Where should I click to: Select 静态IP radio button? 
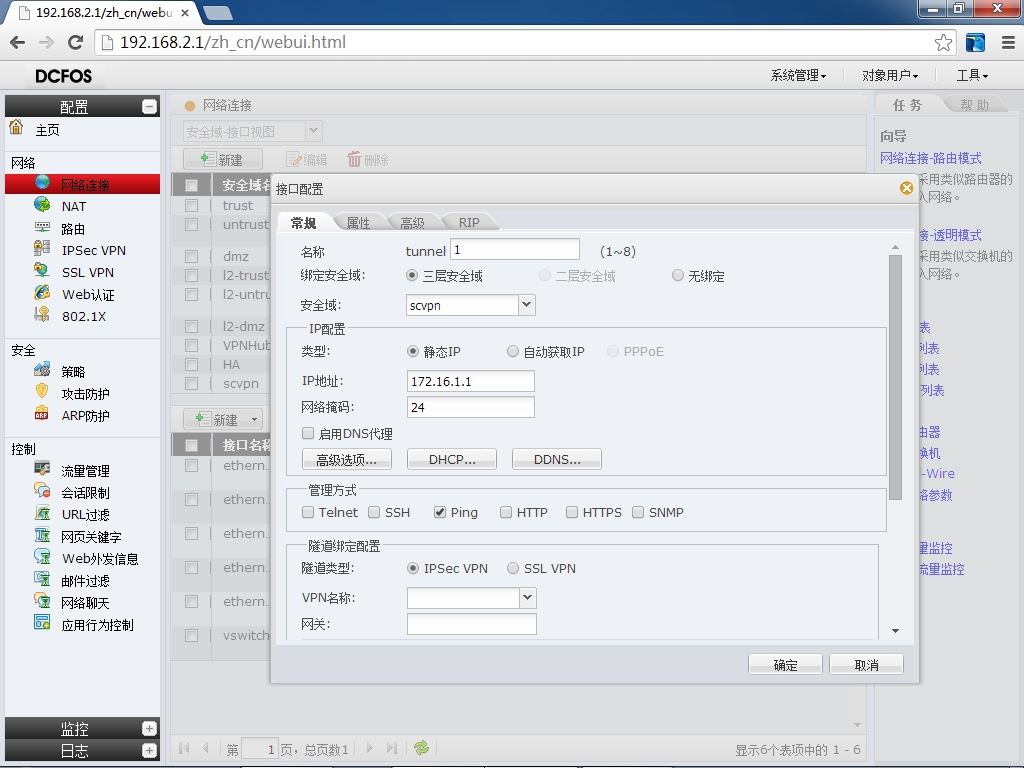413,351
